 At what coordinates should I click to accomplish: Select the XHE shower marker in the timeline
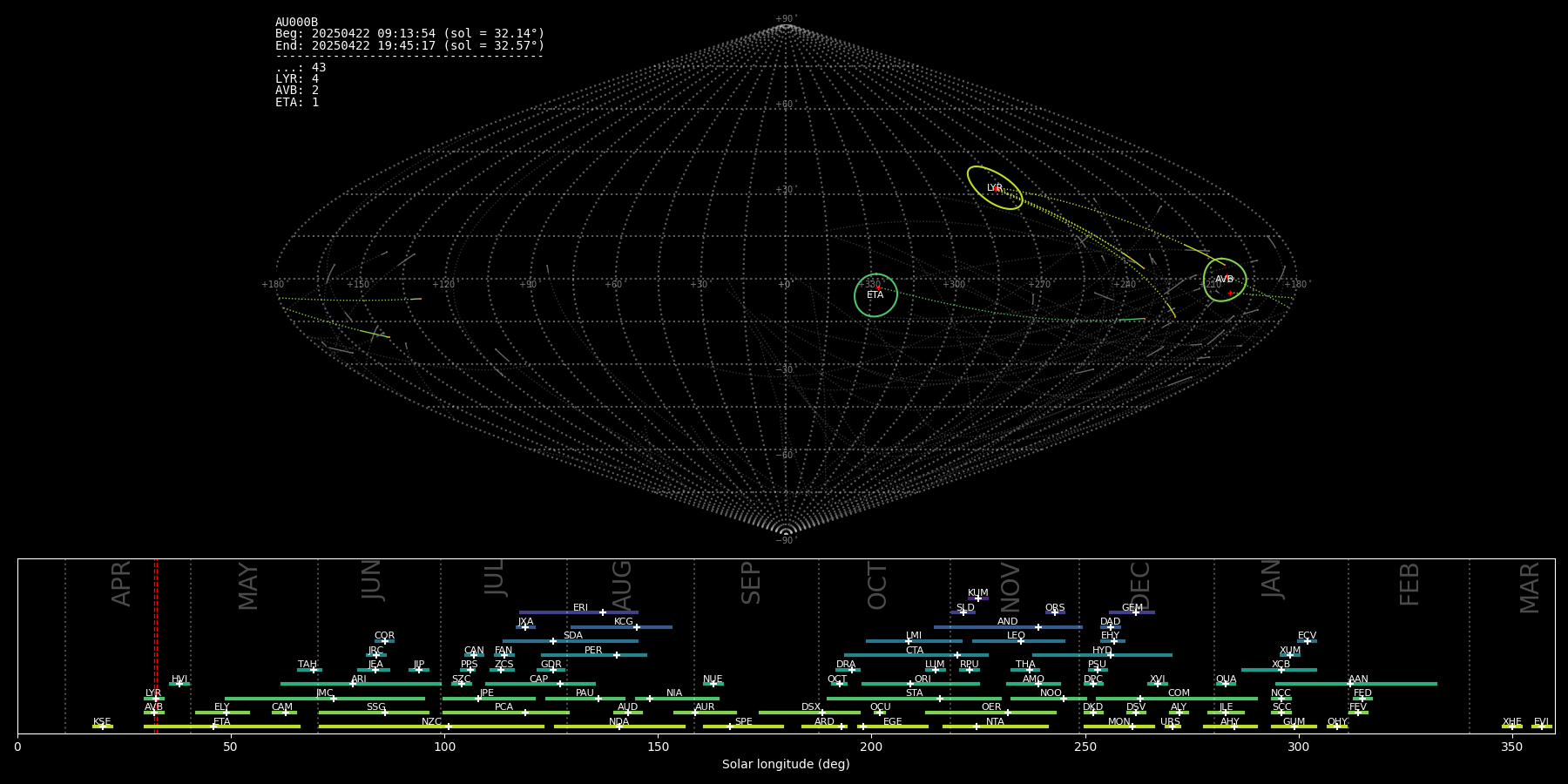[x=1512, y=727]
